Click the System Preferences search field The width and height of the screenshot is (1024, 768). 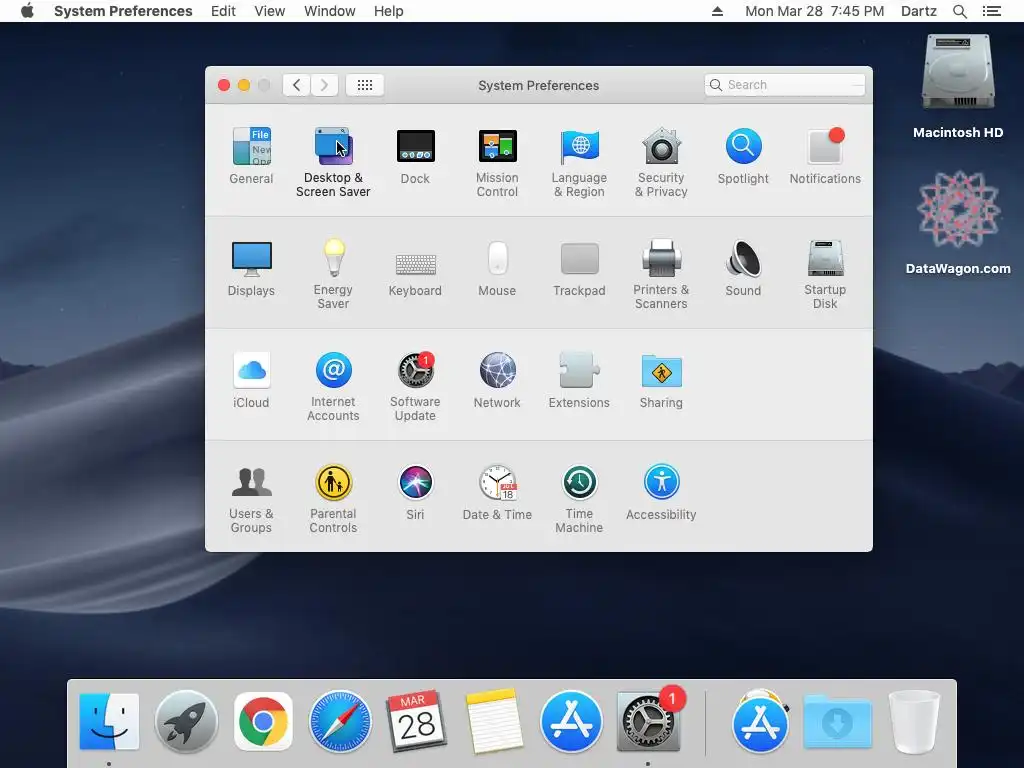[x=785, y=85]
